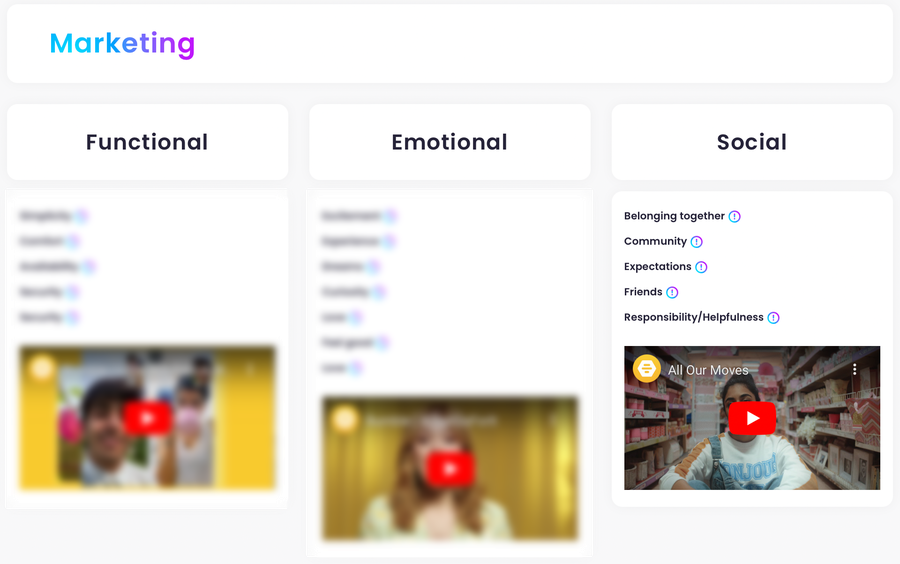Click info icon beside Belonging together
900x564 pixels.
734,216
